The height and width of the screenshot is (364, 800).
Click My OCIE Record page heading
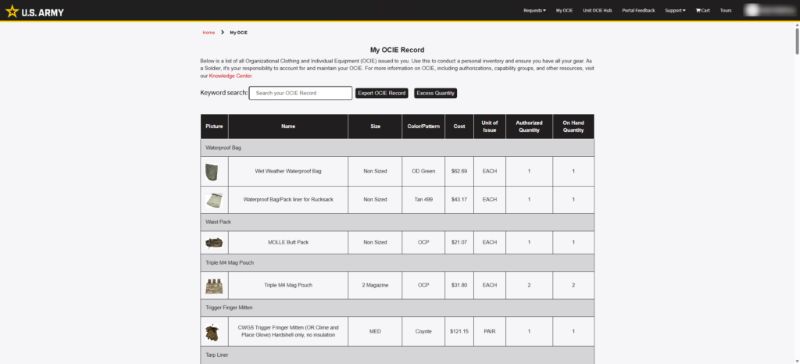[x=397, y=50]
